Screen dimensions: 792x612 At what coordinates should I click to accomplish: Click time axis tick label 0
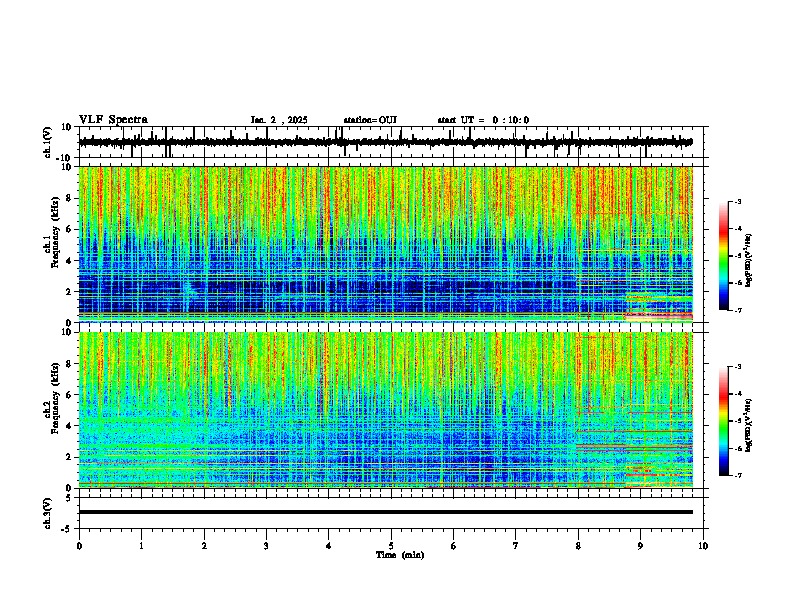79,546
